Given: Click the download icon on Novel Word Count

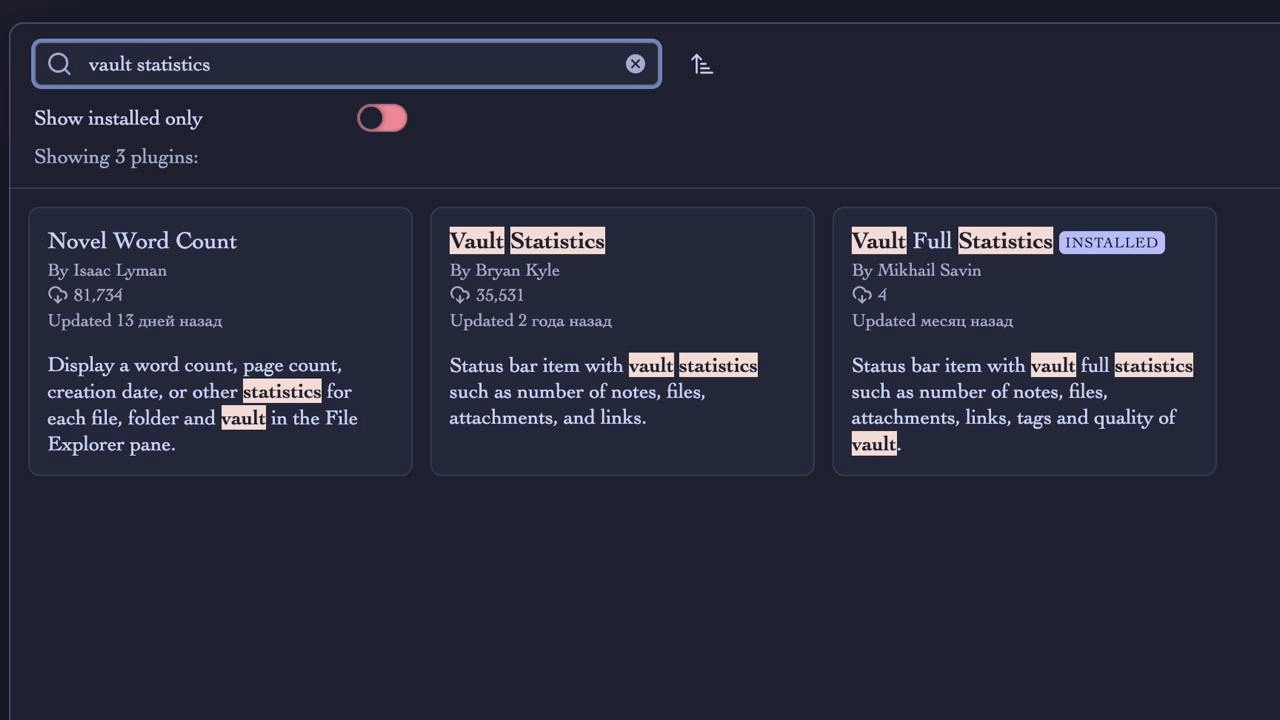Looking at the screenshot, I should click(x=57, y=295).
